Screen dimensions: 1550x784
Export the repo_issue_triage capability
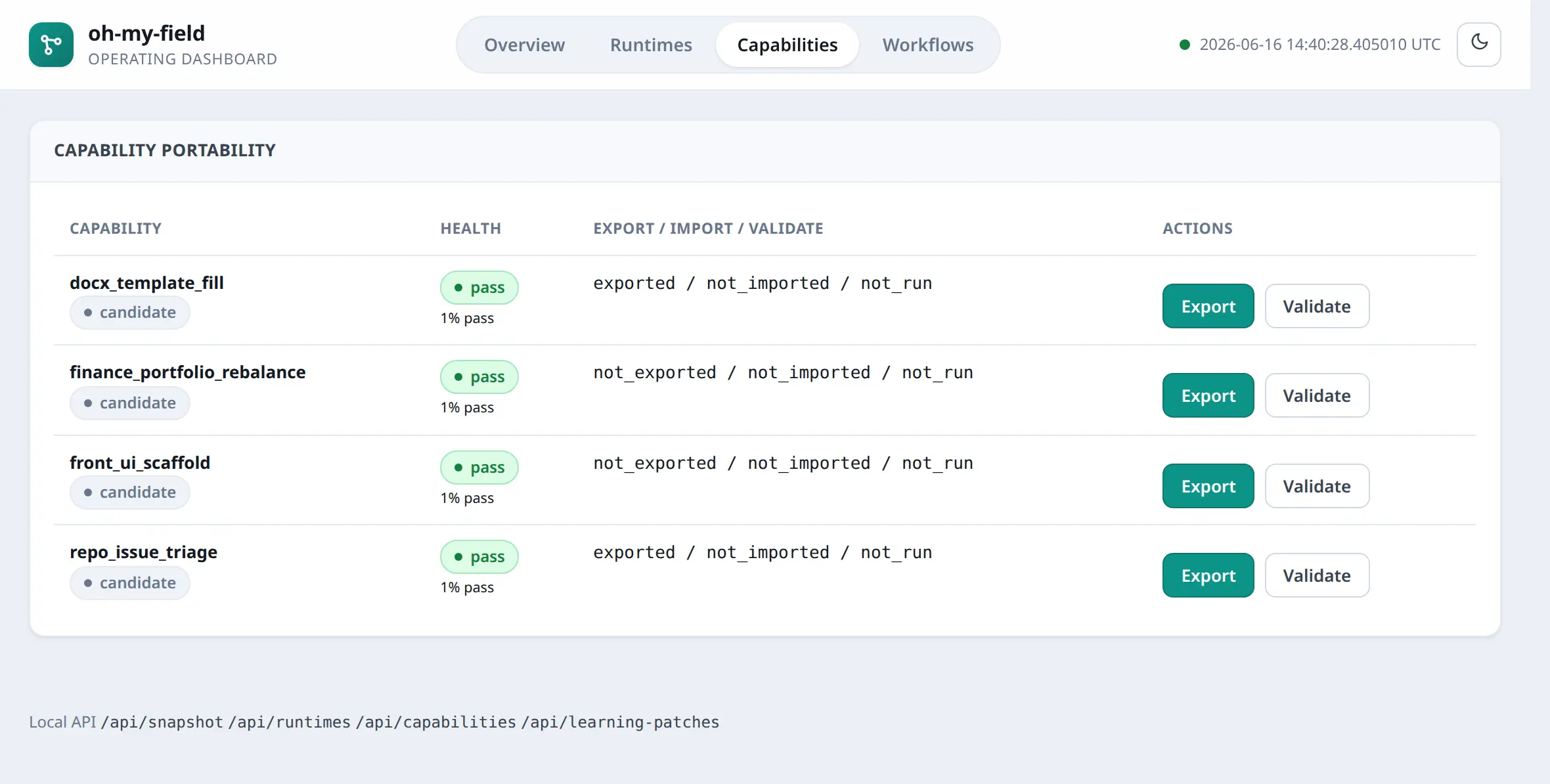point(1208,575)
